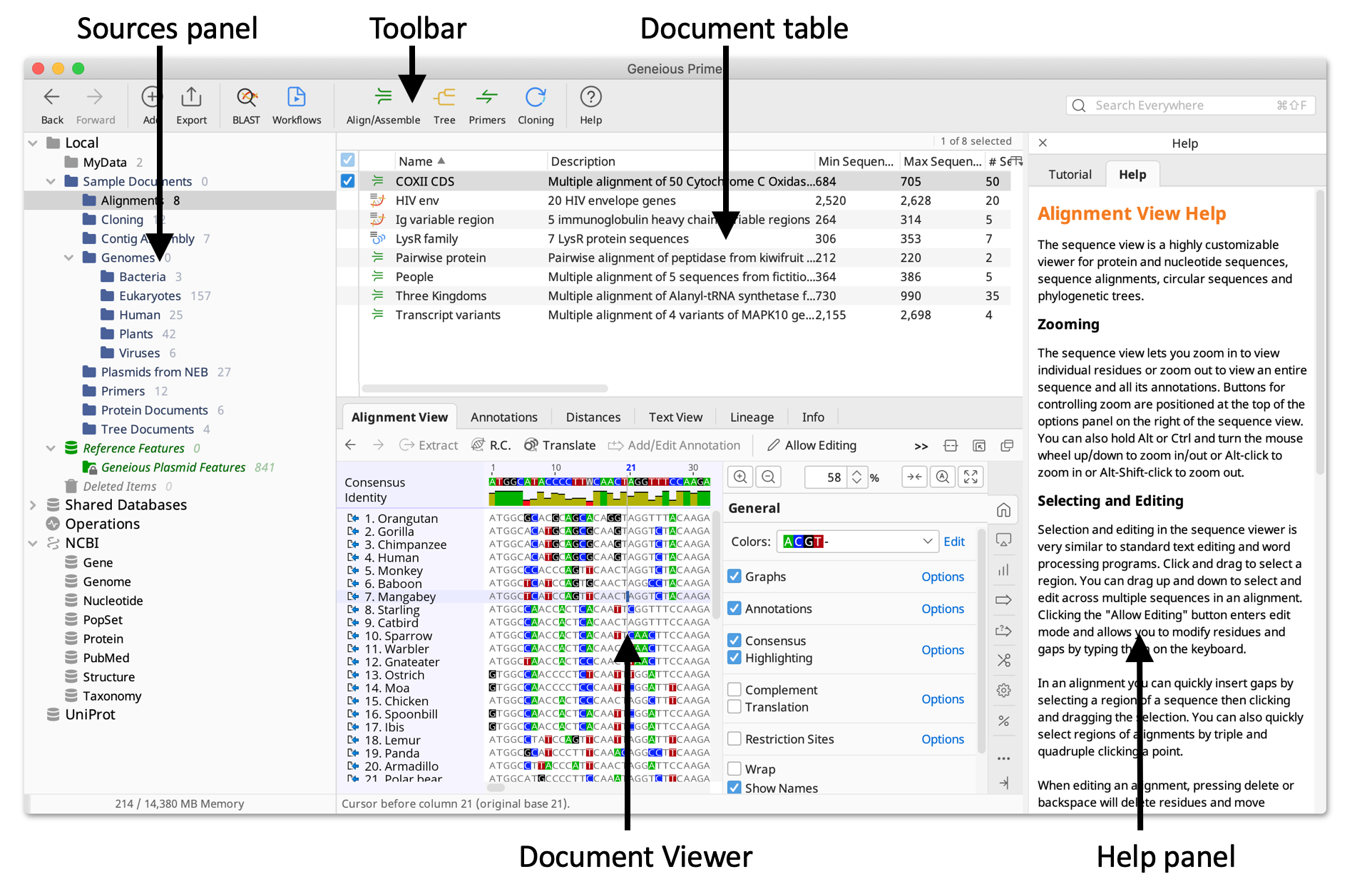Uncheck COXII CDS row checkbox
1372x889 pixels.
[347, 181]
